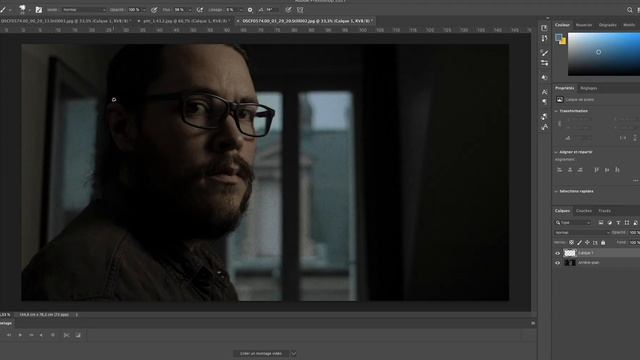Viewport: 640px width, 360px height.
Task: Open the History panel icon in the dock
Action: [544, 28]
